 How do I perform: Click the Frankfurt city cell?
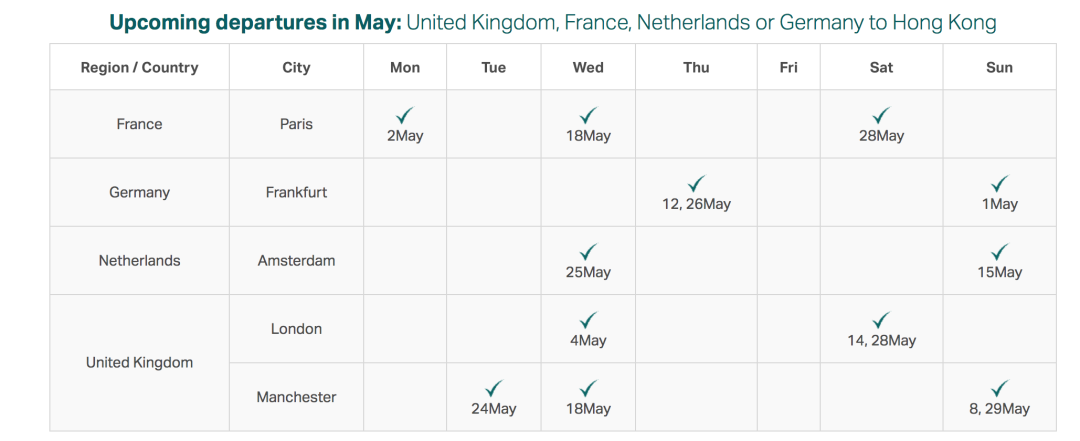pyautogui.click(x=296, y=192)
